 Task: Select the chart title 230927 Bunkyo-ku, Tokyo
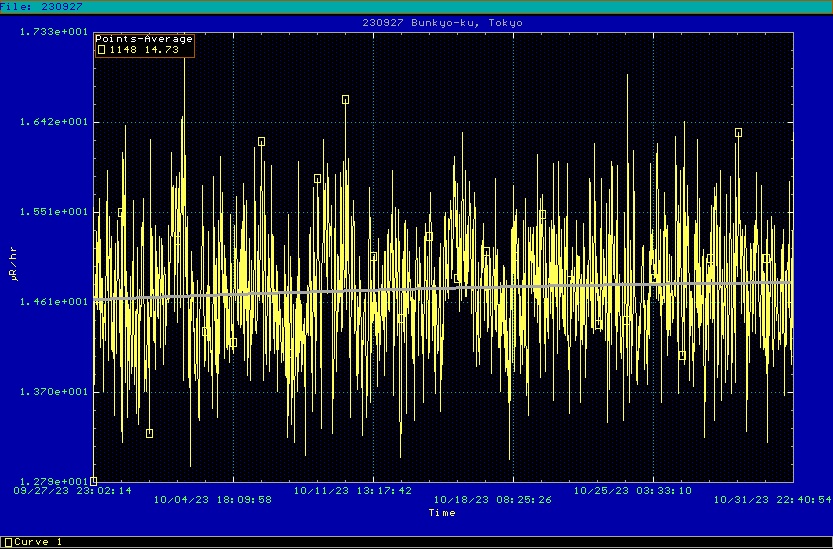tap(441, 22)
